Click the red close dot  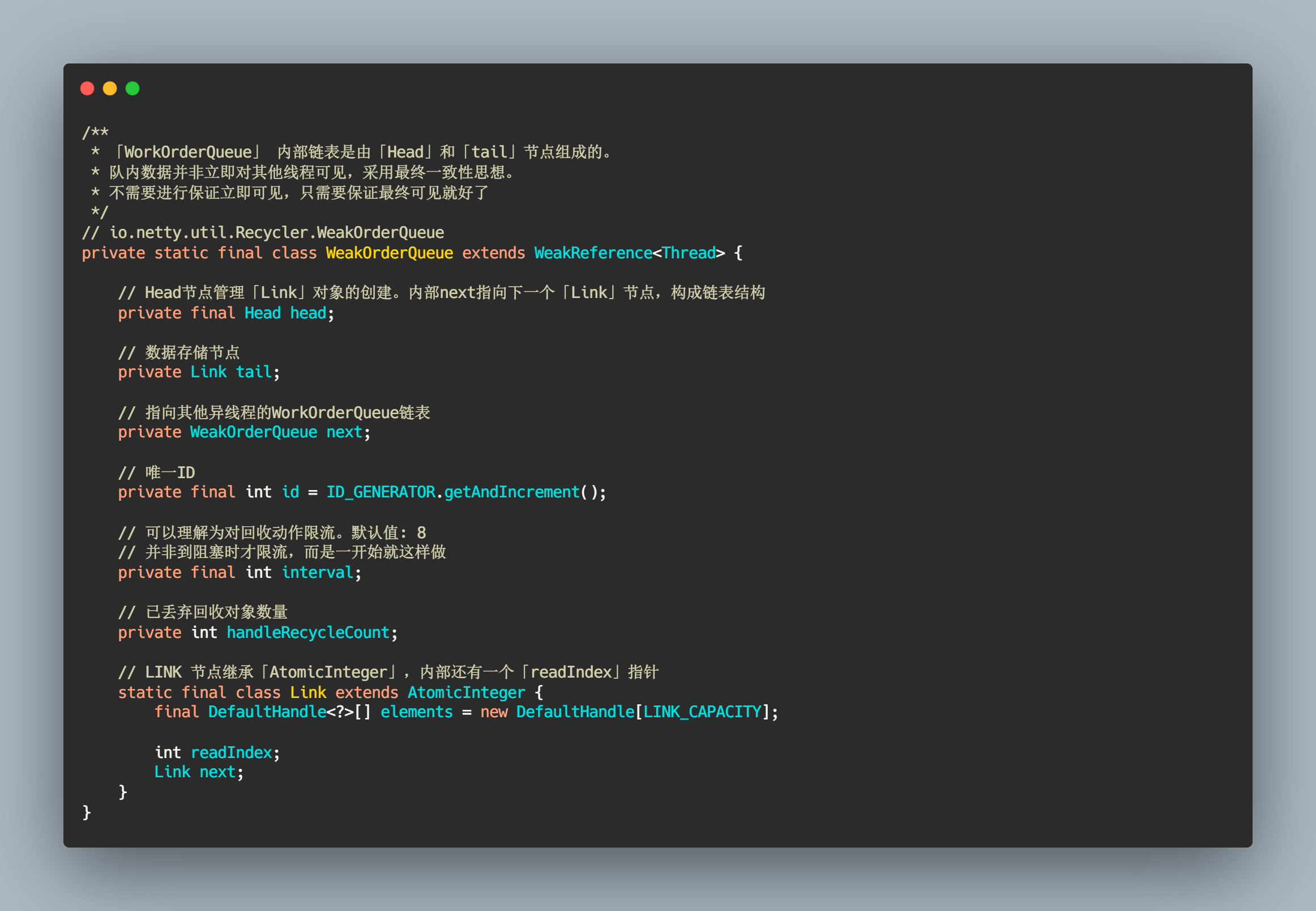pyautogui.click(x=87, y=88)
